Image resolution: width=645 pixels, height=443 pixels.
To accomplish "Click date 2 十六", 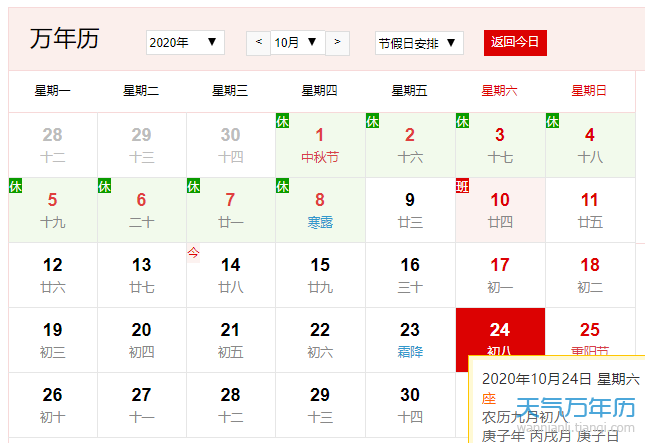I will 410,145.
